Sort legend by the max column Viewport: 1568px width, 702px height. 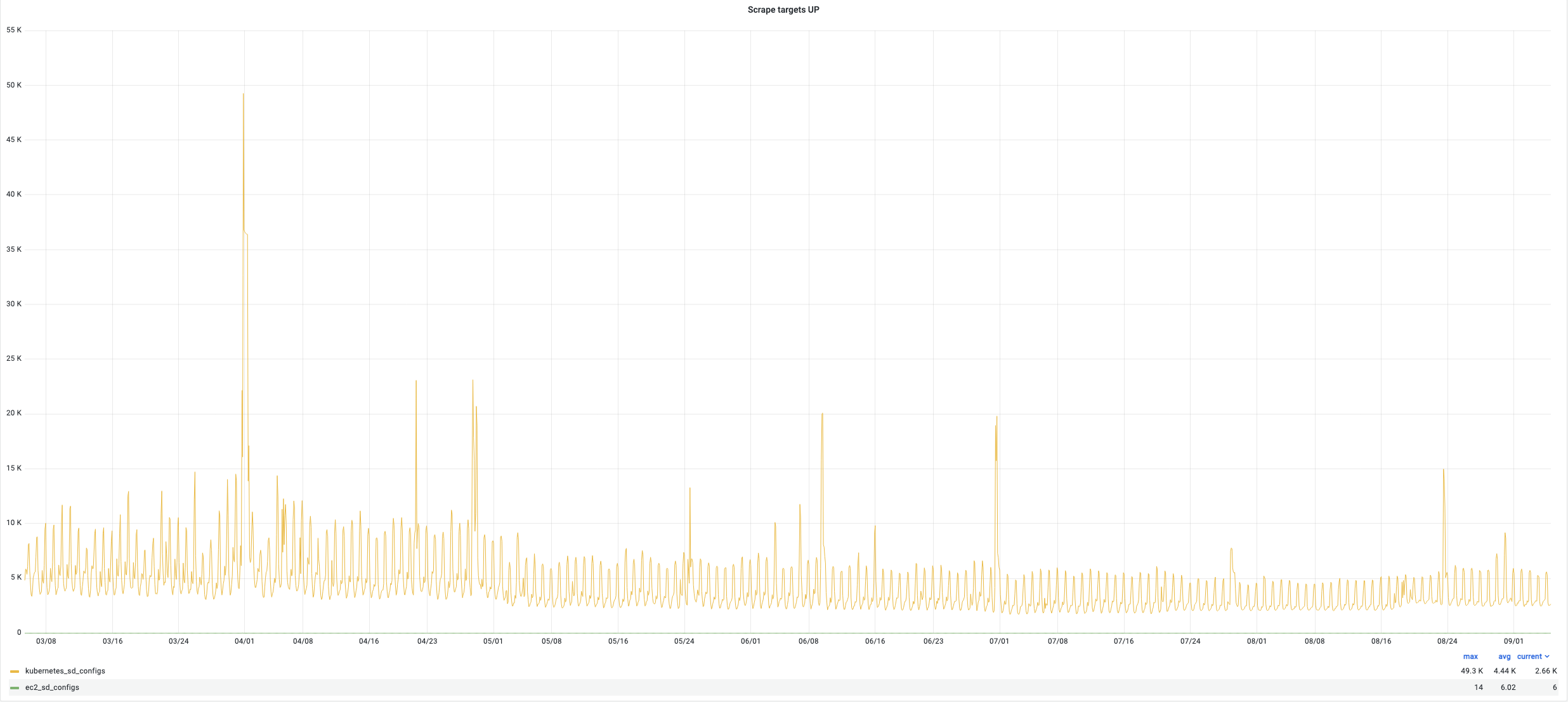pos(1470,656)
